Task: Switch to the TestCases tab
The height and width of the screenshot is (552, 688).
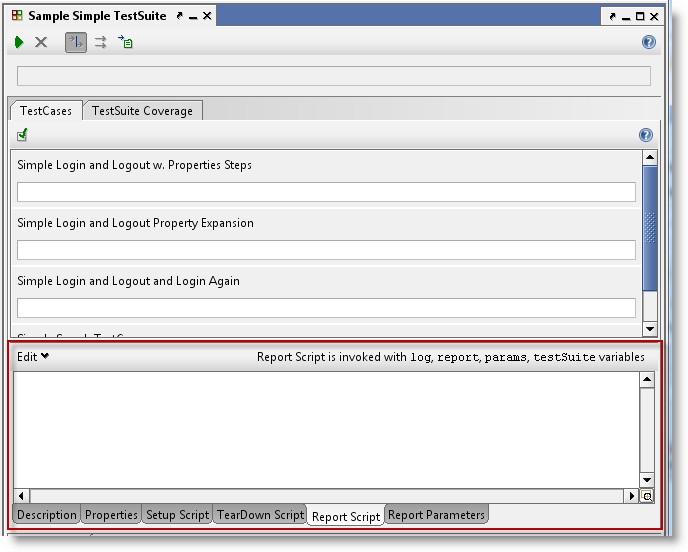Action: coord(46,111)
